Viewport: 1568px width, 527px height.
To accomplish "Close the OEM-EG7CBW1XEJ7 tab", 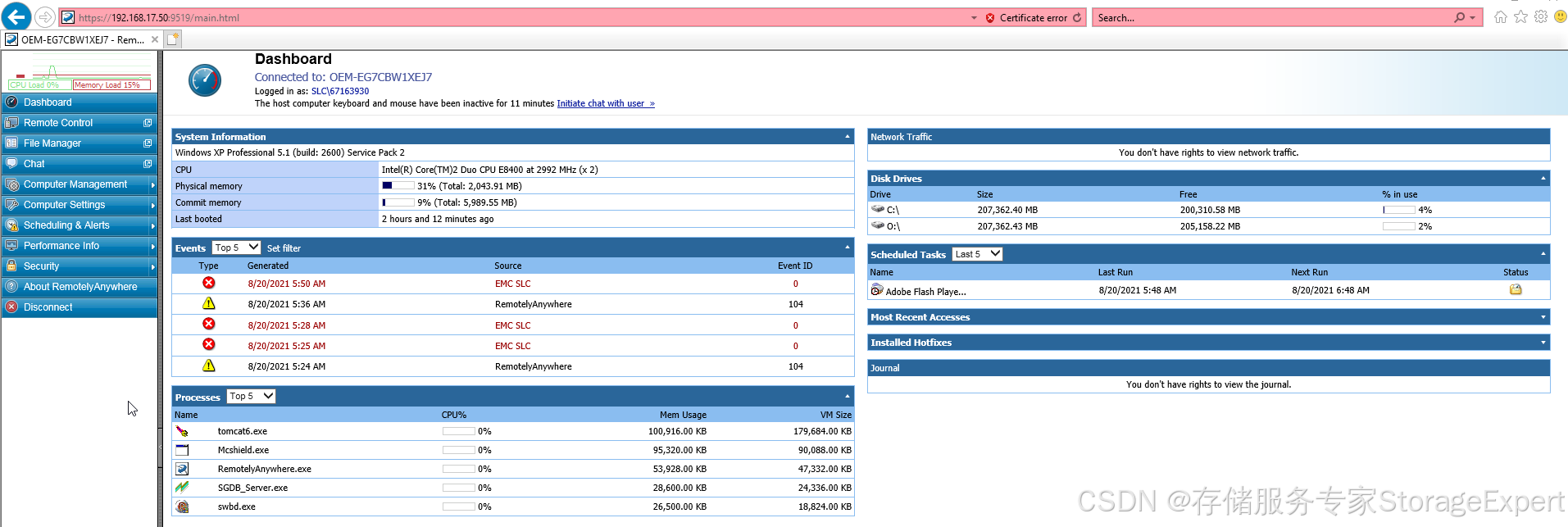I will tap(155, 39).
